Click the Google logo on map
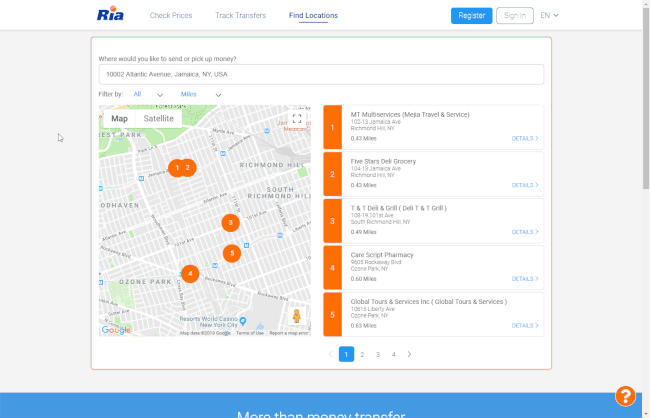 pos(116,330)
